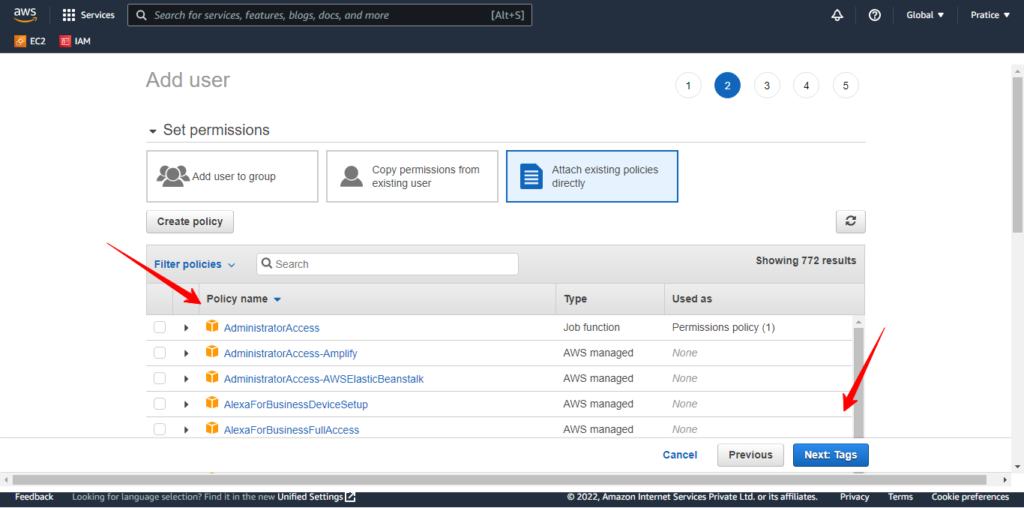Click the policy icon beside AlexaForBusinessDeviceSetup
Viewport: 1024px width, 508px height.
212,404
